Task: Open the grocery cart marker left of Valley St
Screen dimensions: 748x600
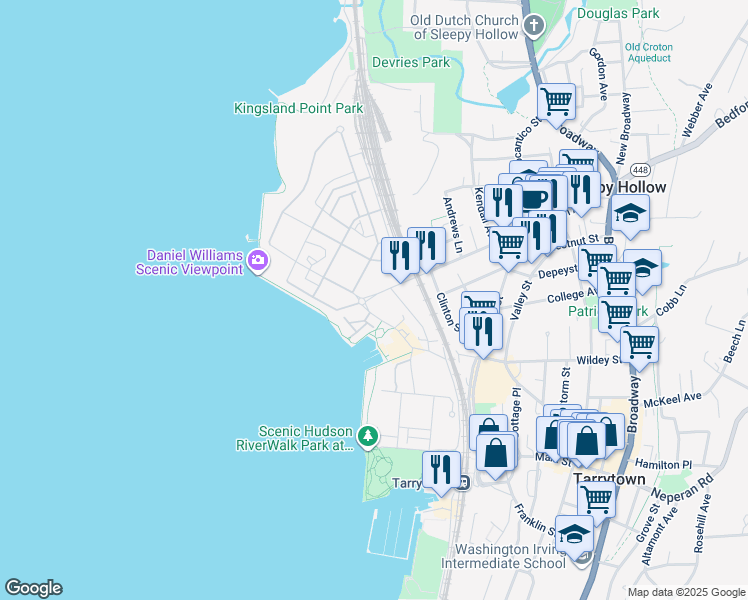Action: [510, 243]
